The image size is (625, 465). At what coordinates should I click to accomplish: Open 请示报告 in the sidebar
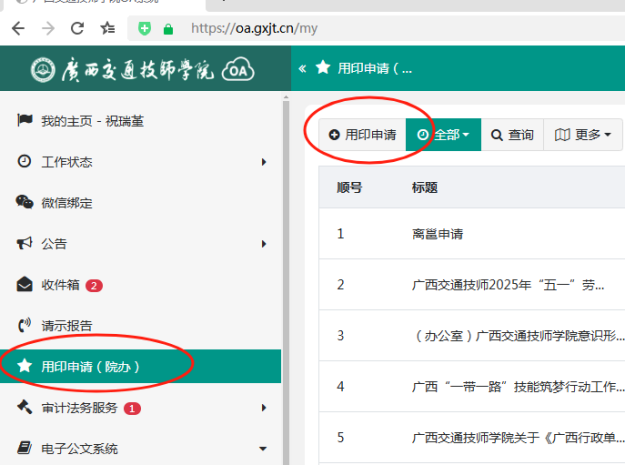click(66, 325)
